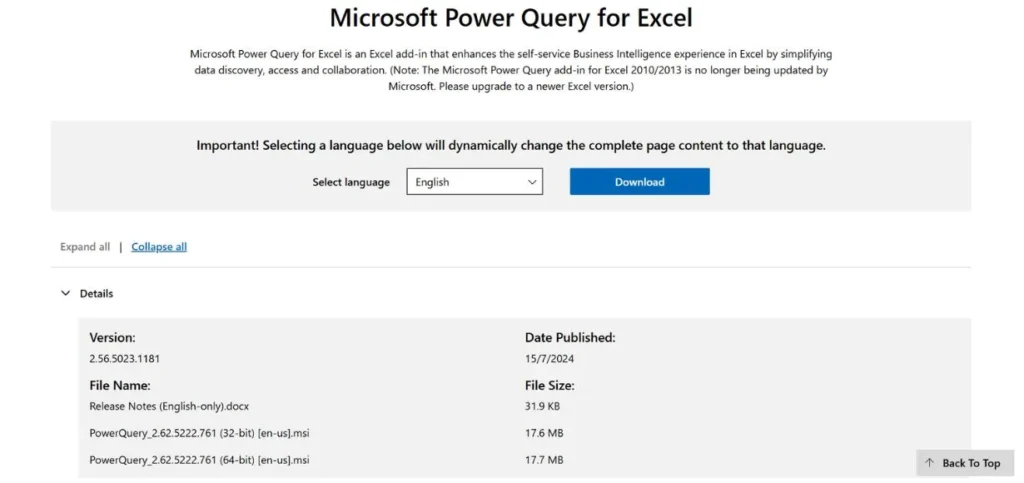Click the blue Download button
1024x483 pixels.
click(639, 182)
